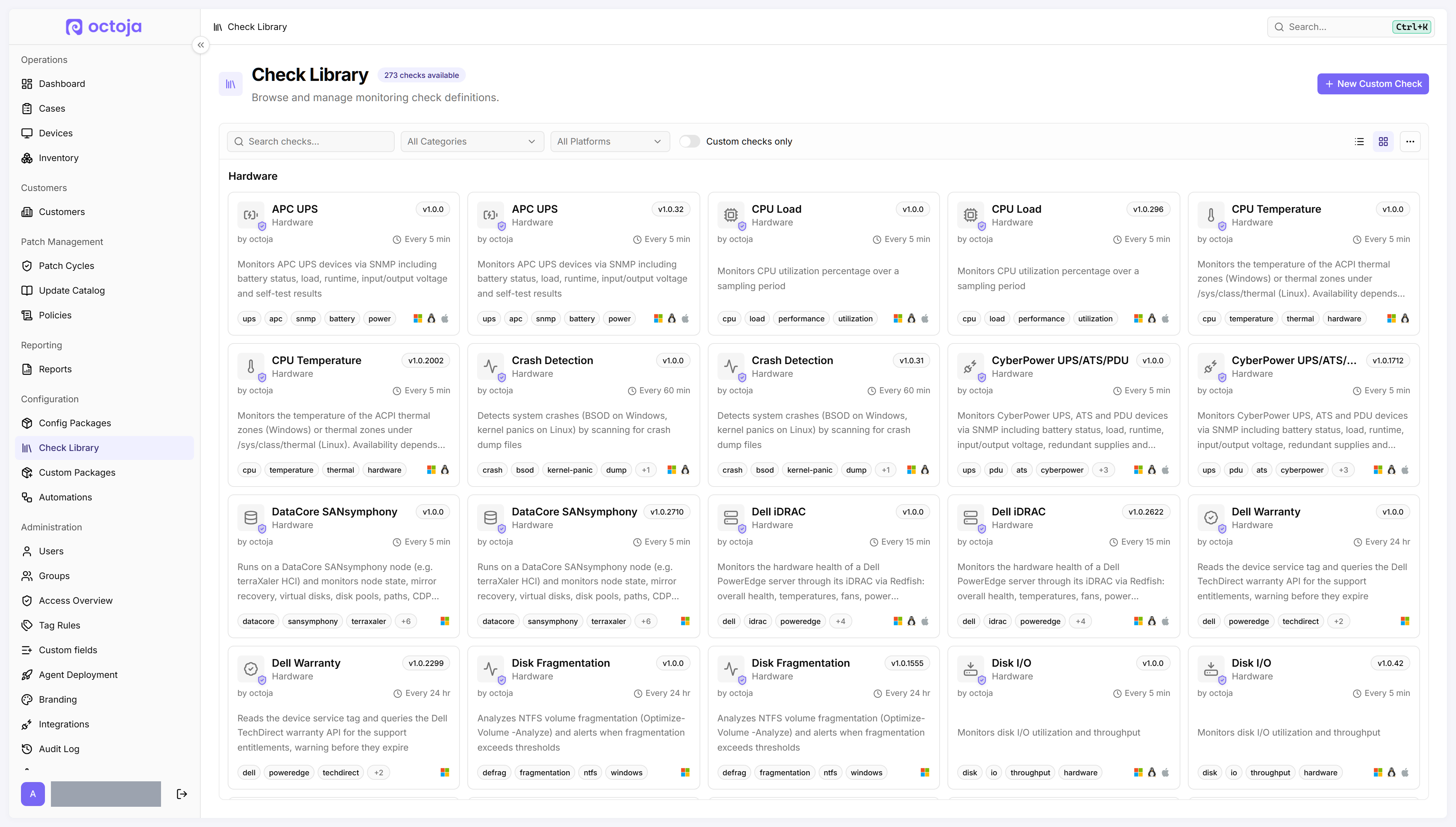Open Devices from the sidebar
This screenshot has height=827, width=1456.
click(x=104, y=133)
